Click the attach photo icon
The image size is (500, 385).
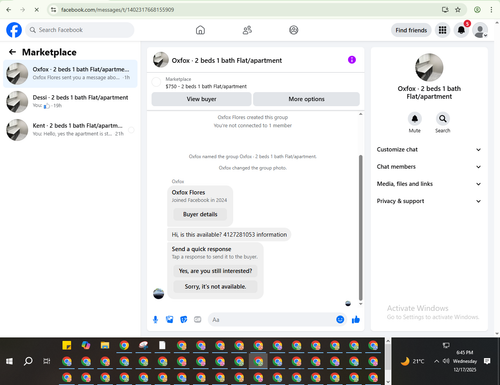170,320
